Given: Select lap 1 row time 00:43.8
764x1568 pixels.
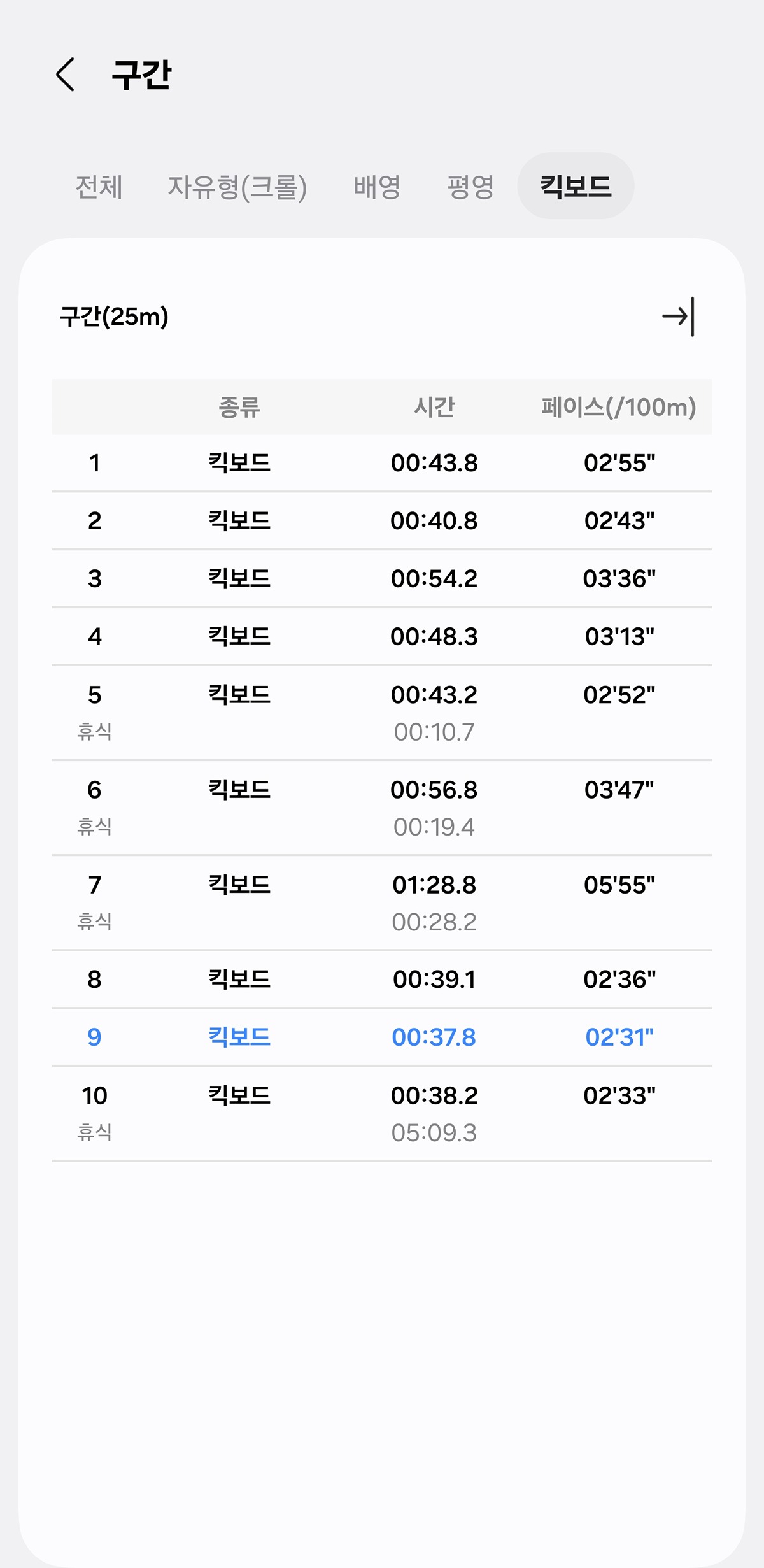Looking at the screenshot, I should (434, 463).
